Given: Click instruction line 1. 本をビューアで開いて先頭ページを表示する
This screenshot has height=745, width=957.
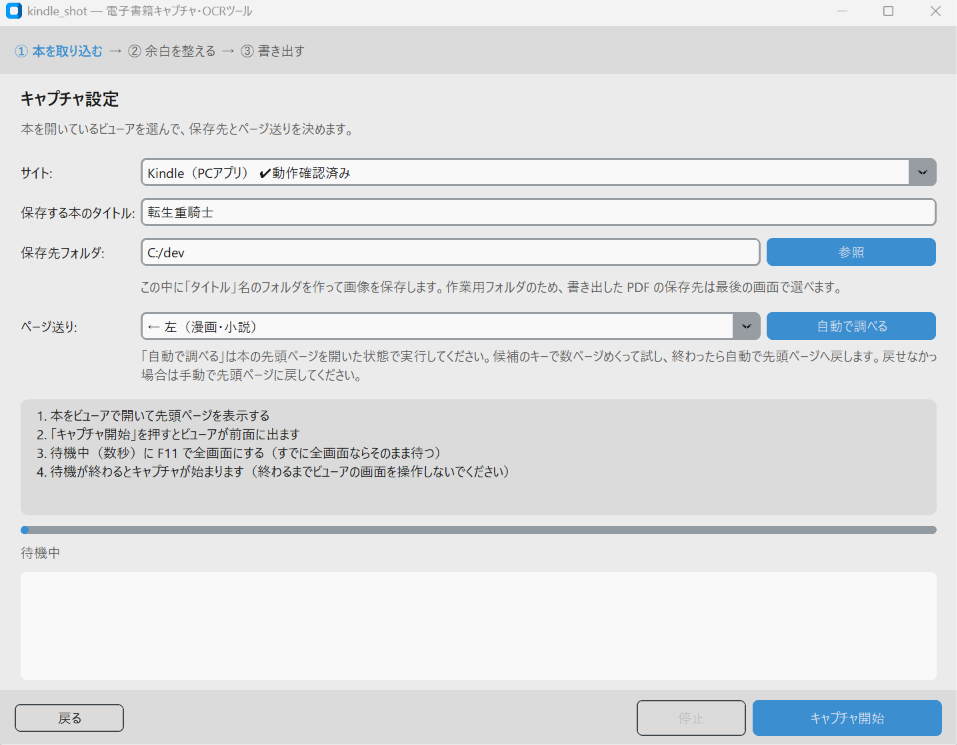Looking at the screenshot, I should 153,416.
